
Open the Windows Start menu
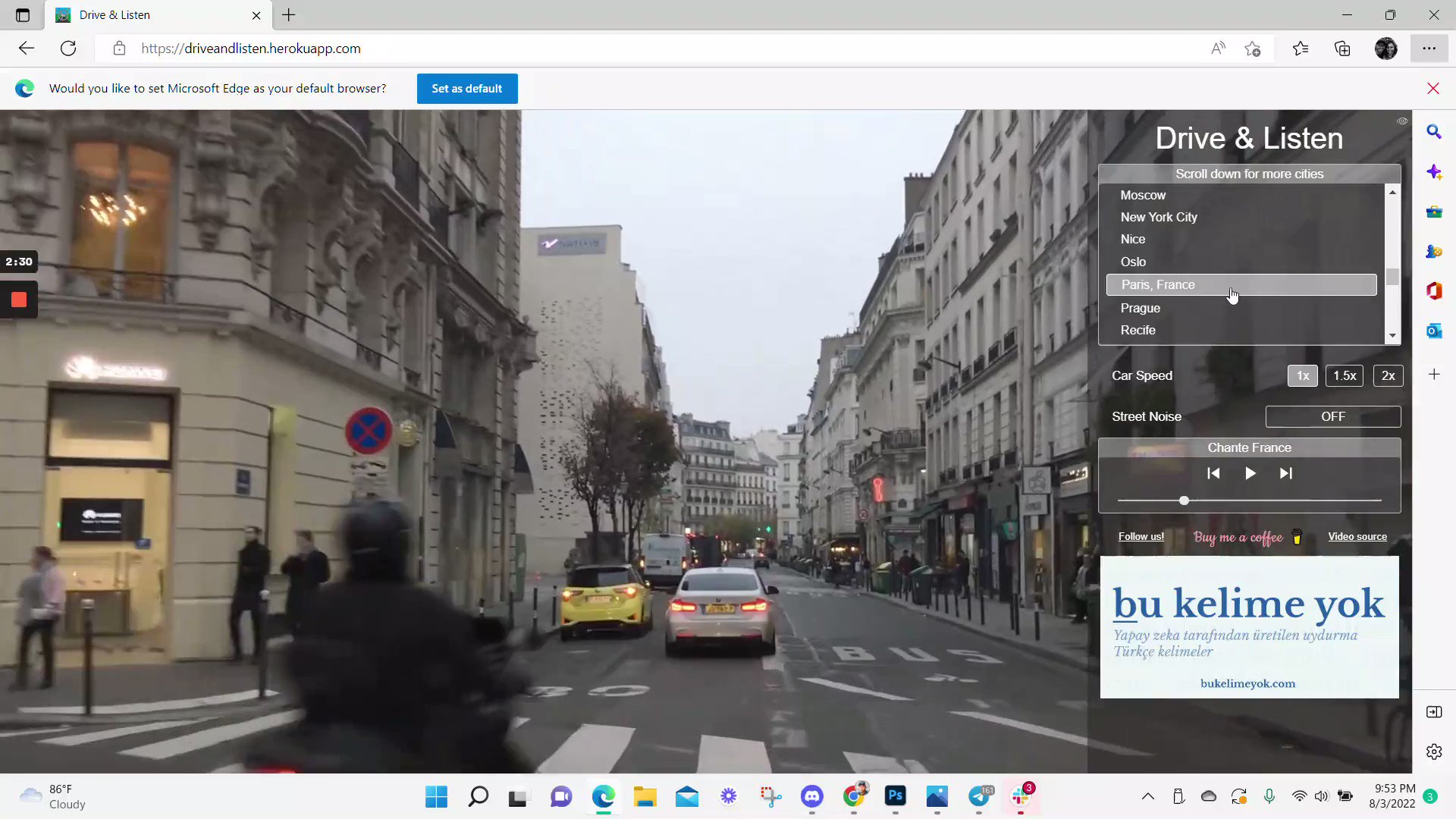[x=436, y=797]
